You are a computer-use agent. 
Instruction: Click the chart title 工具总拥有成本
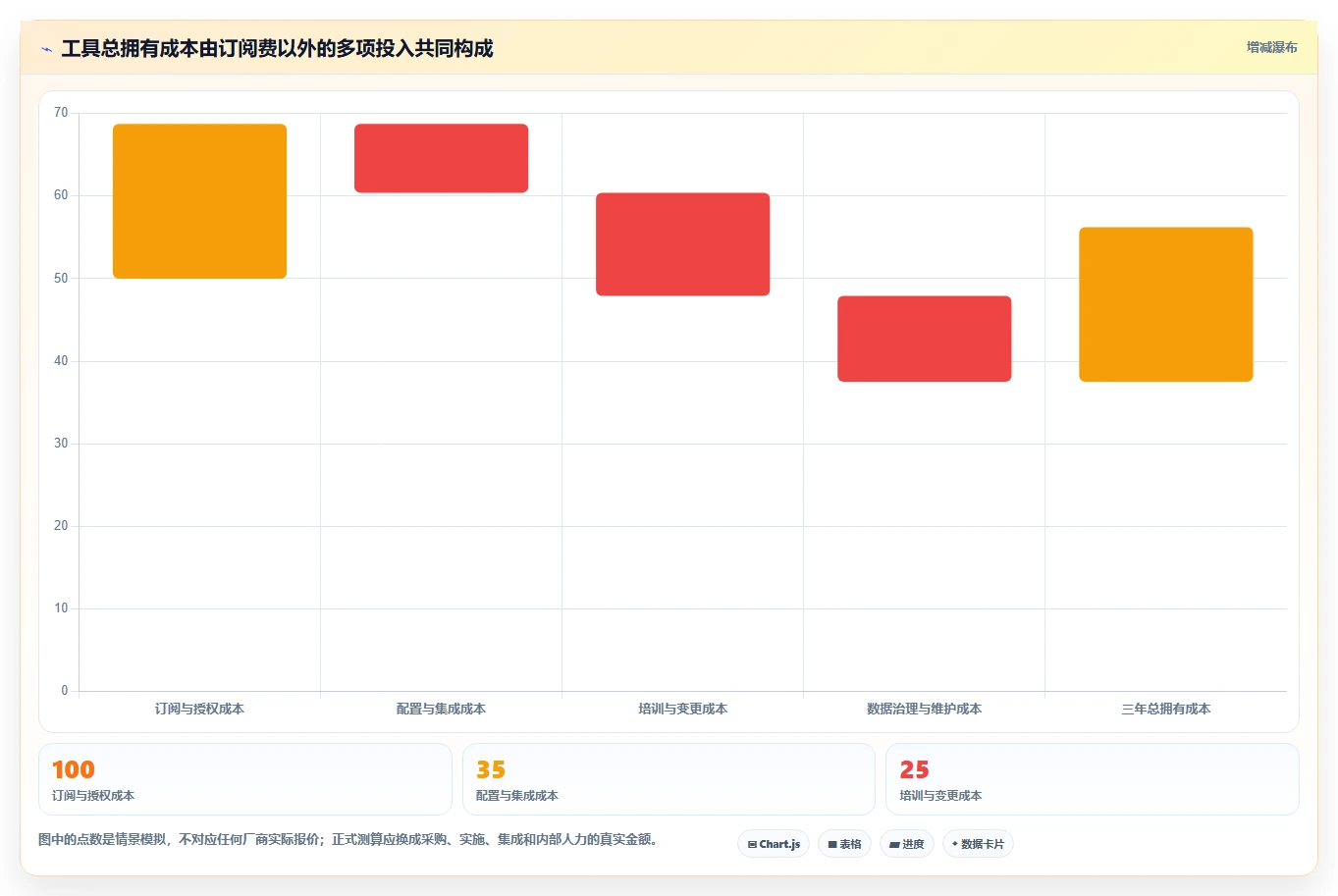[277, 48]
